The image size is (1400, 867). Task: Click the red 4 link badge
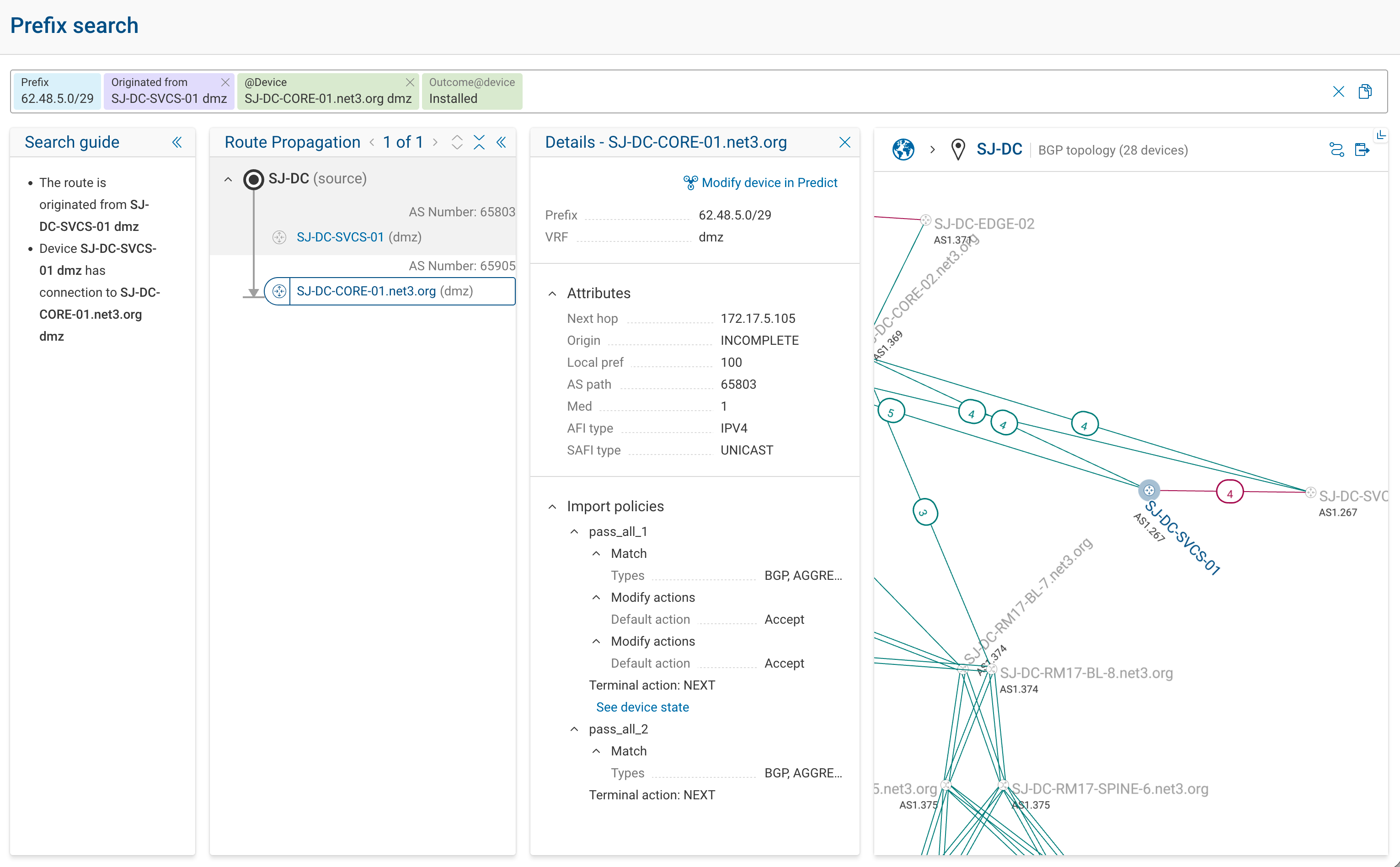tap(1230, 492)
